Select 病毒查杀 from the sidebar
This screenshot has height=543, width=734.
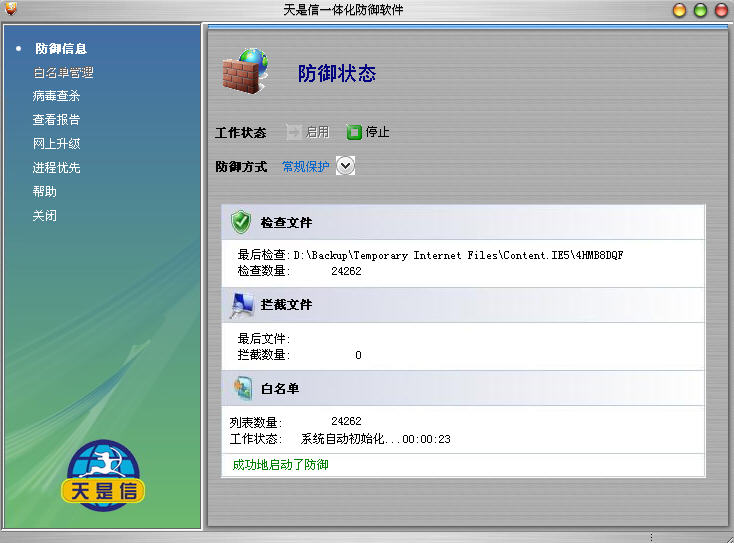(x=56, y=96)
